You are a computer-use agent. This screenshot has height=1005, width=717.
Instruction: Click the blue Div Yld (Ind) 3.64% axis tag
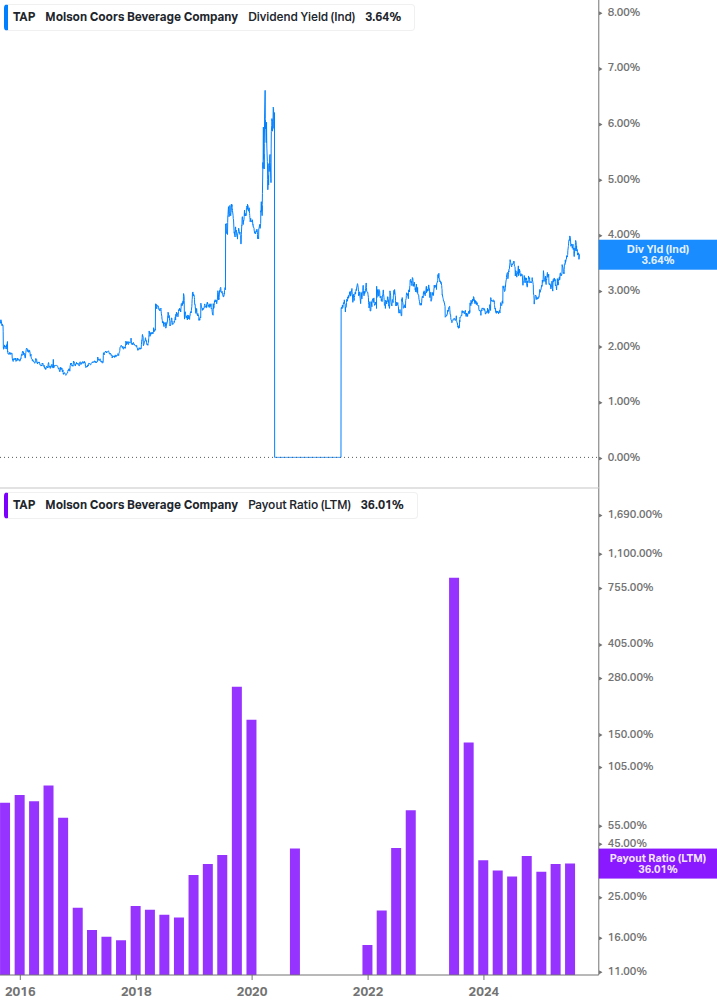(657, 254)
